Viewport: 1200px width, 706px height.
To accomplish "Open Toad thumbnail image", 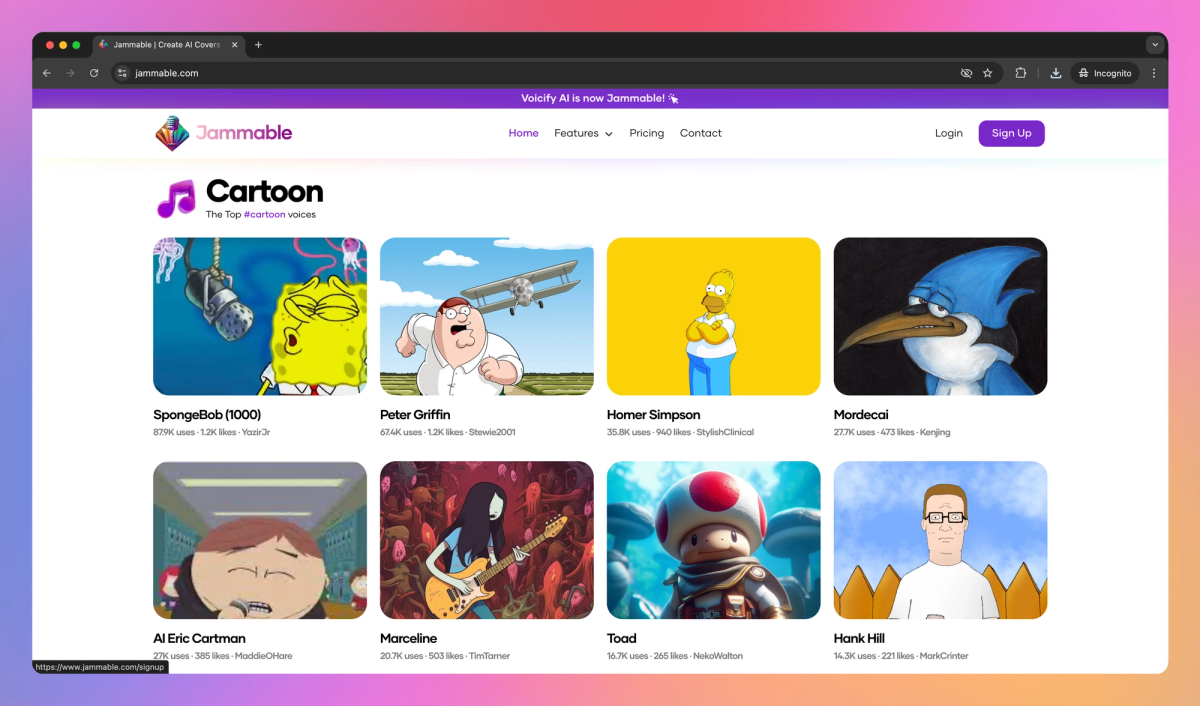I will click(714, 540).
